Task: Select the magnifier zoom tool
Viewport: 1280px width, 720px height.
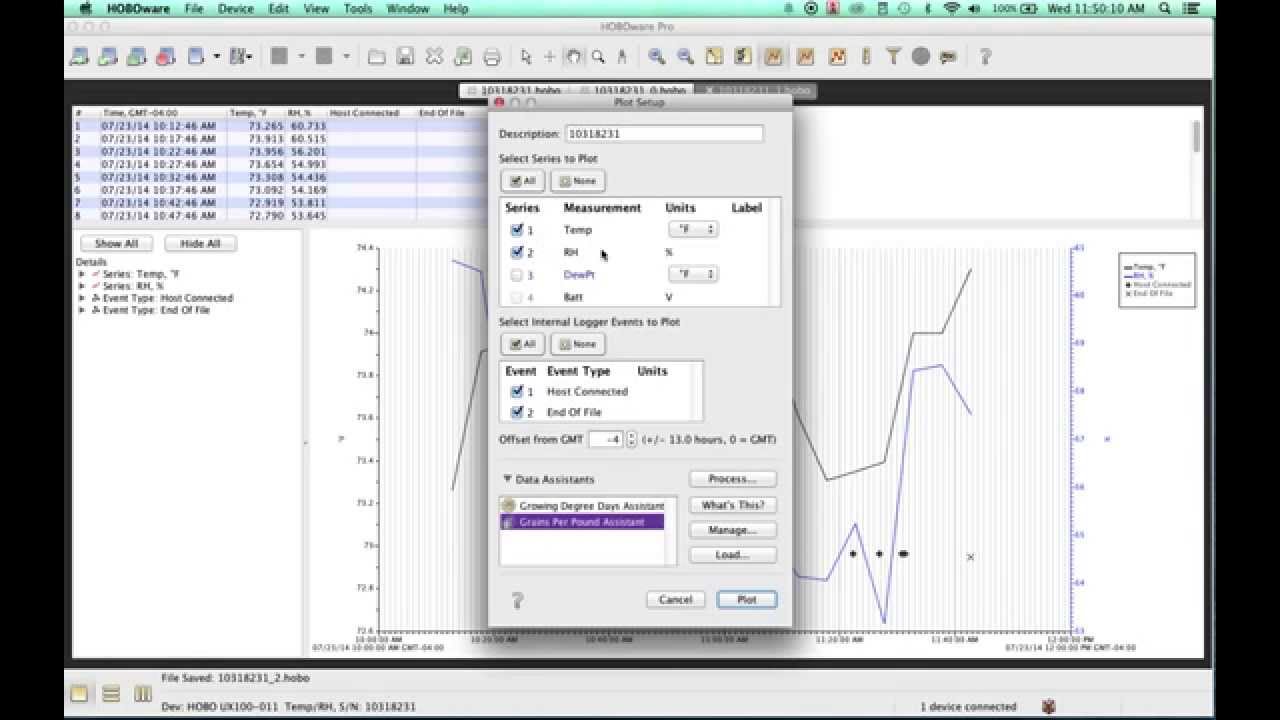Action: (x=598, y=57)
